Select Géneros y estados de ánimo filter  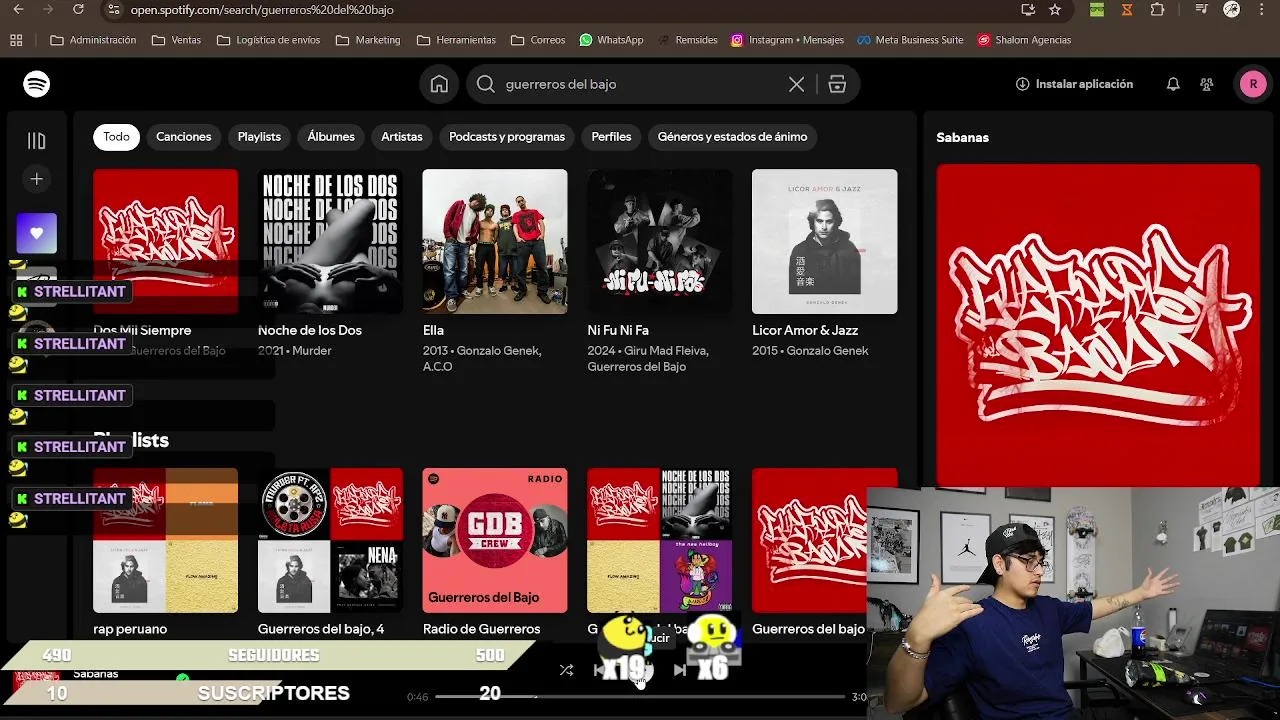(x=732, y=137)
